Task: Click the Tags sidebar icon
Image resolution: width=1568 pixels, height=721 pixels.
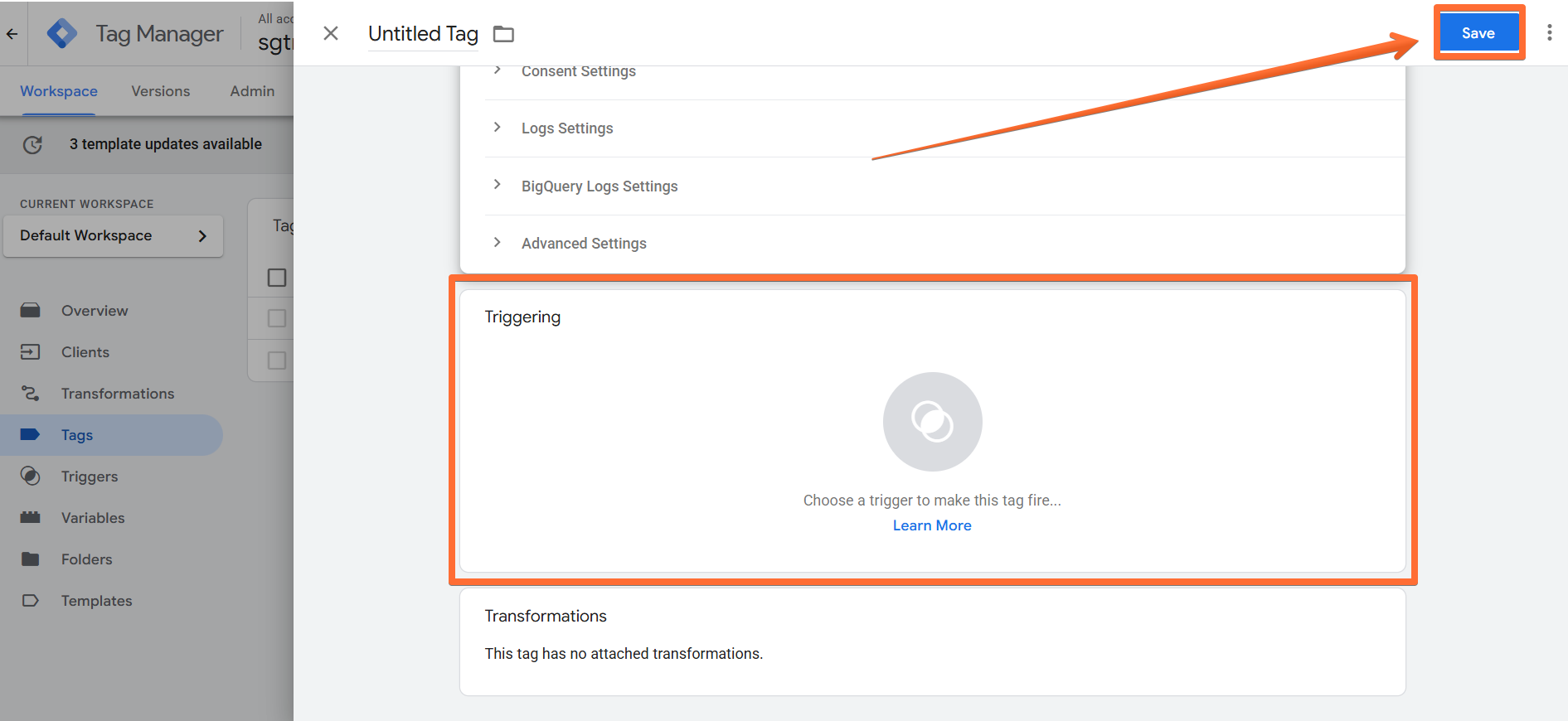Action: (31, 435)
